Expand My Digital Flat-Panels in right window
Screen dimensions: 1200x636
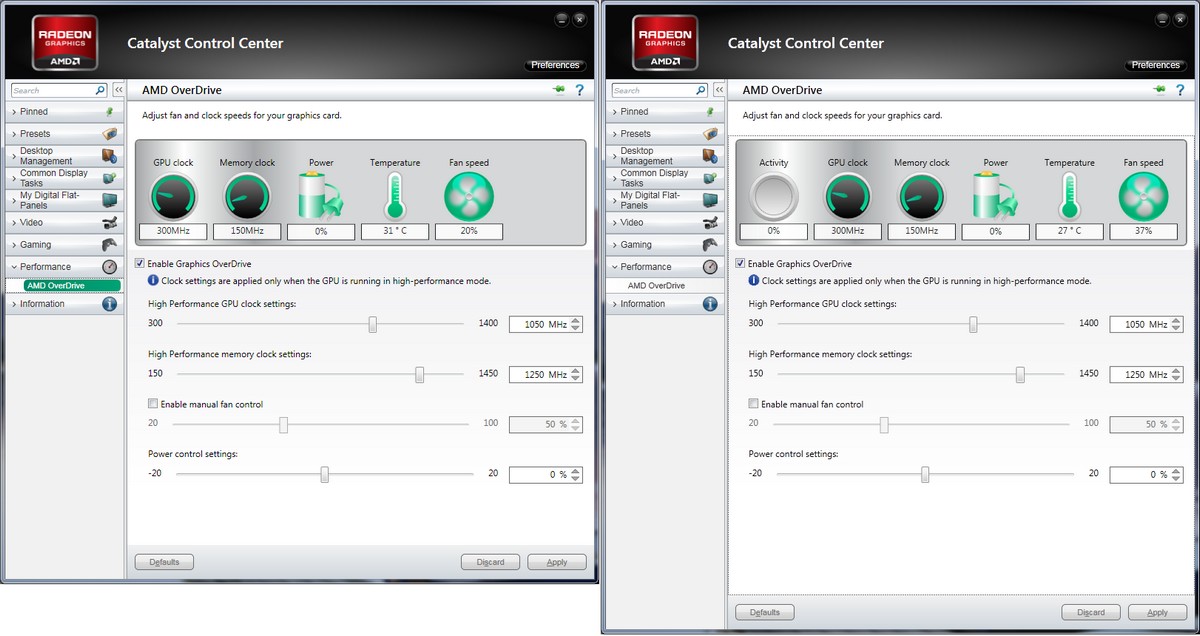(x=664, y=200)
